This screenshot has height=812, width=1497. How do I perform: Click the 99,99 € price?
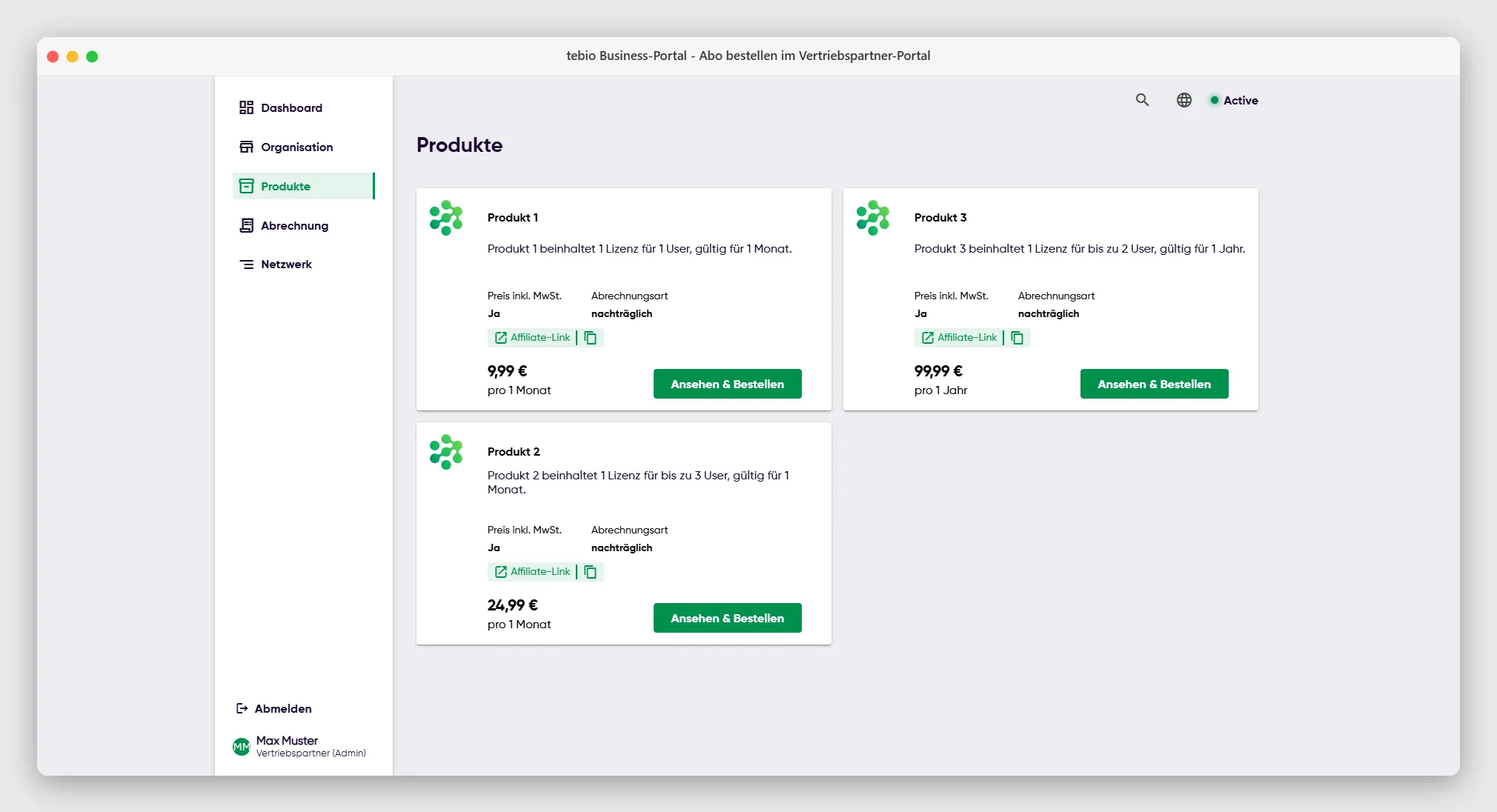coord(938,370)
